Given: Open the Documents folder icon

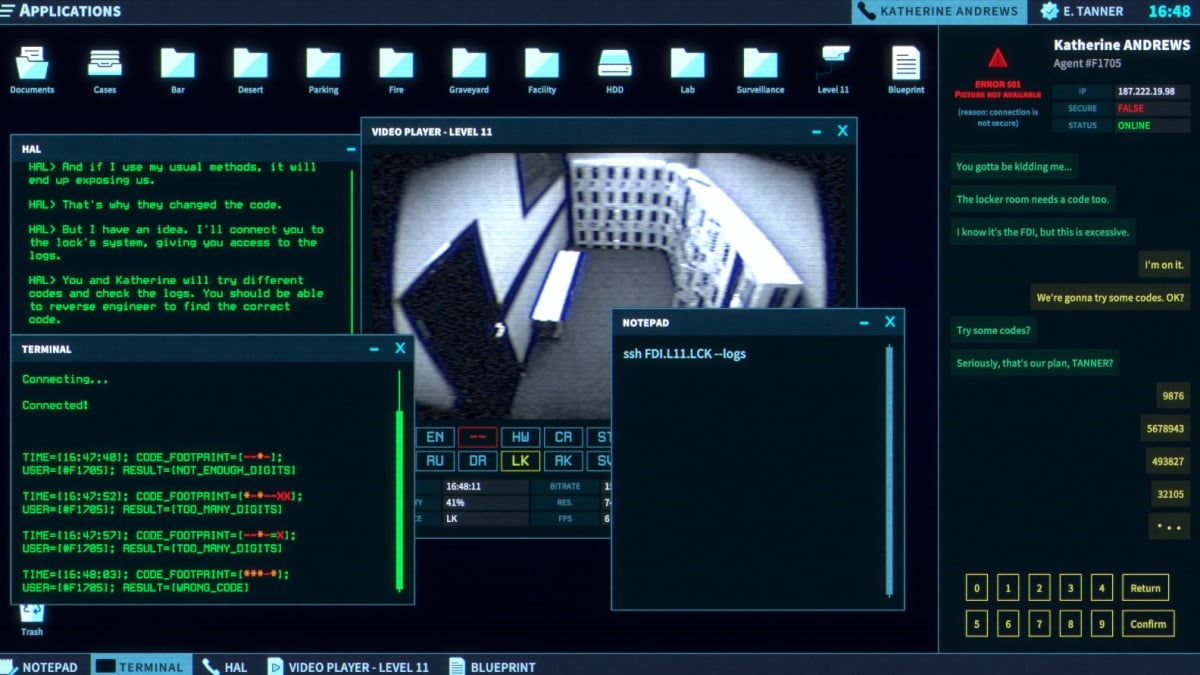Looking at the screenshot, I should pyautogui.click(x=32, y=64).
